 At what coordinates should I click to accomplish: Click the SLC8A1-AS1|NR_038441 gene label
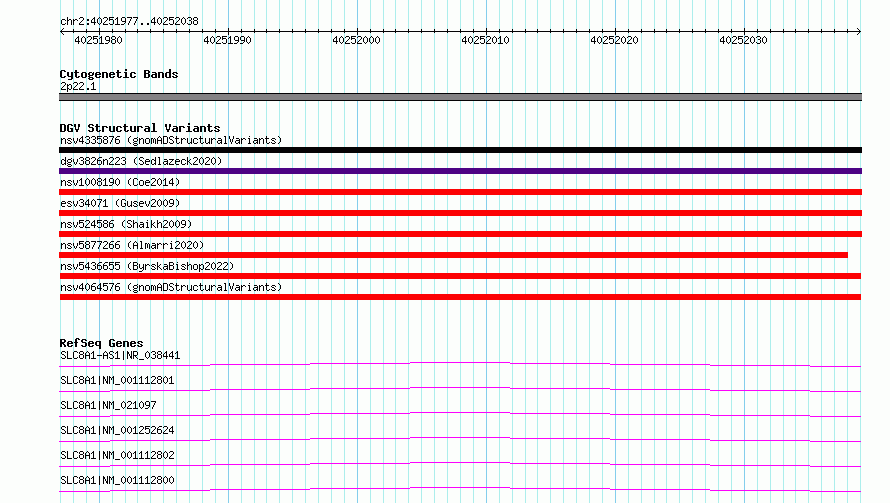coord(120,355)
